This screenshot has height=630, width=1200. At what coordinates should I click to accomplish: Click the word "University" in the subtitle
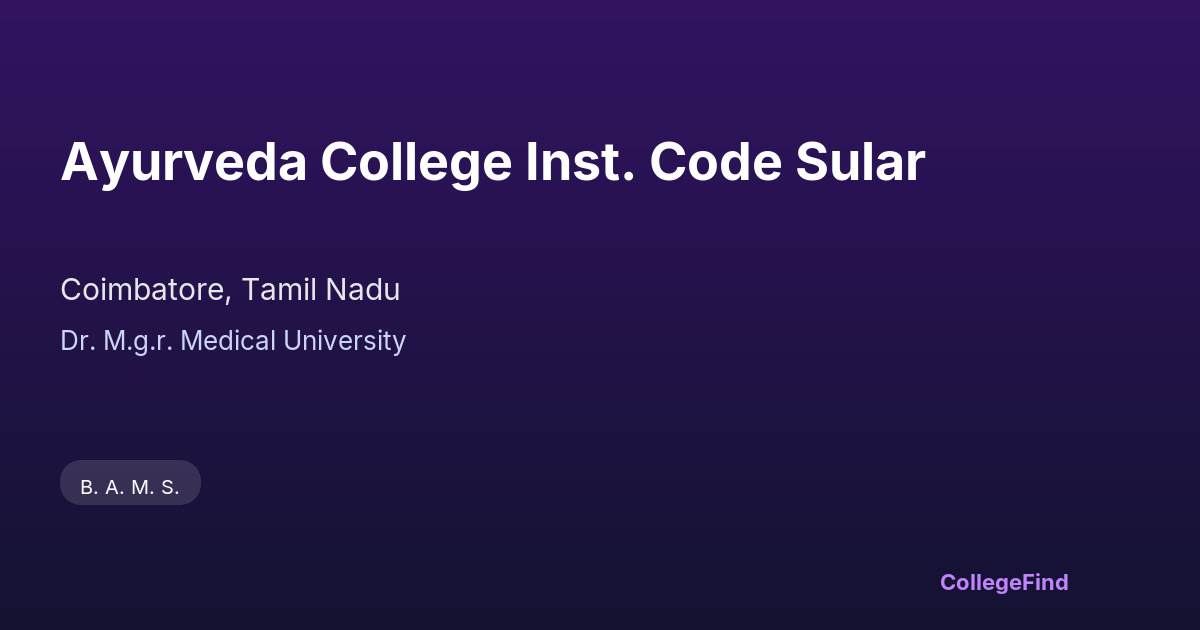pyautogui.click(x=345, y=341)
